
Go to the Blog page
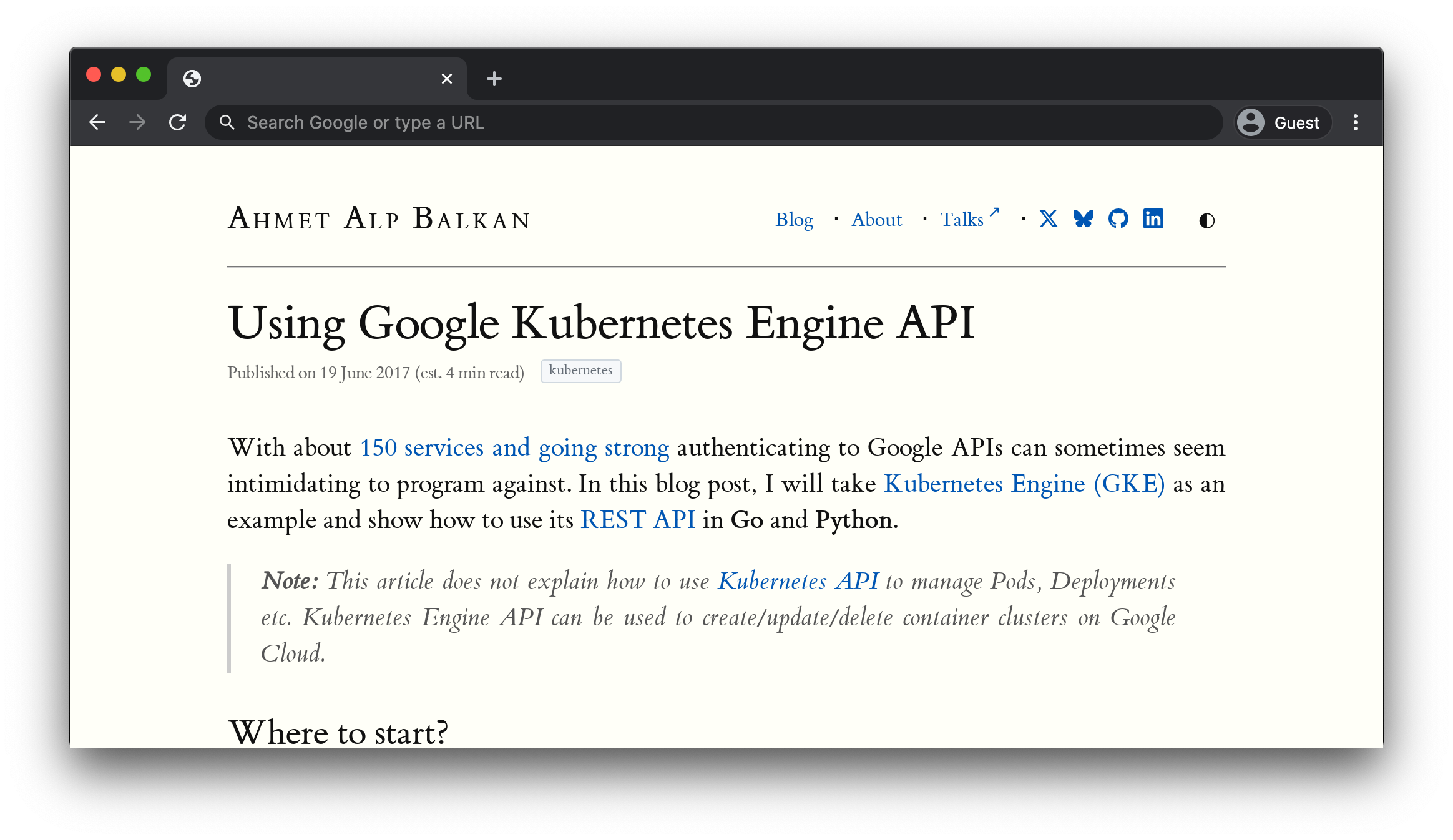794,220
